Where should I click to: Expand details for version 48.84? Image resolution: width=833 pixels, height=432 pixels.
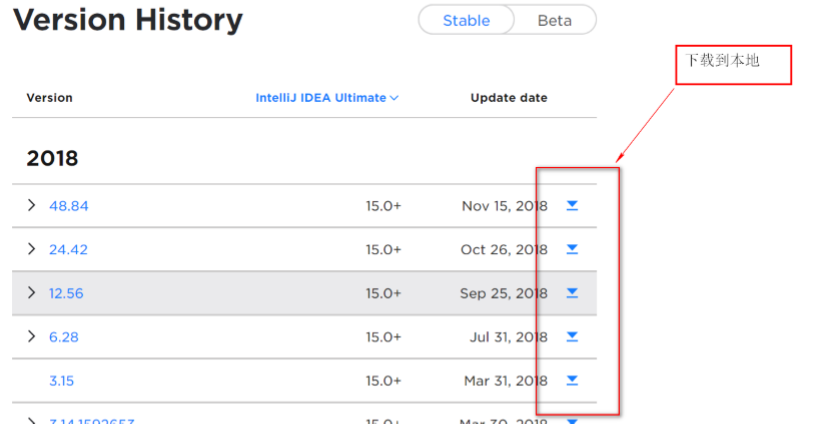coord(31,205)
